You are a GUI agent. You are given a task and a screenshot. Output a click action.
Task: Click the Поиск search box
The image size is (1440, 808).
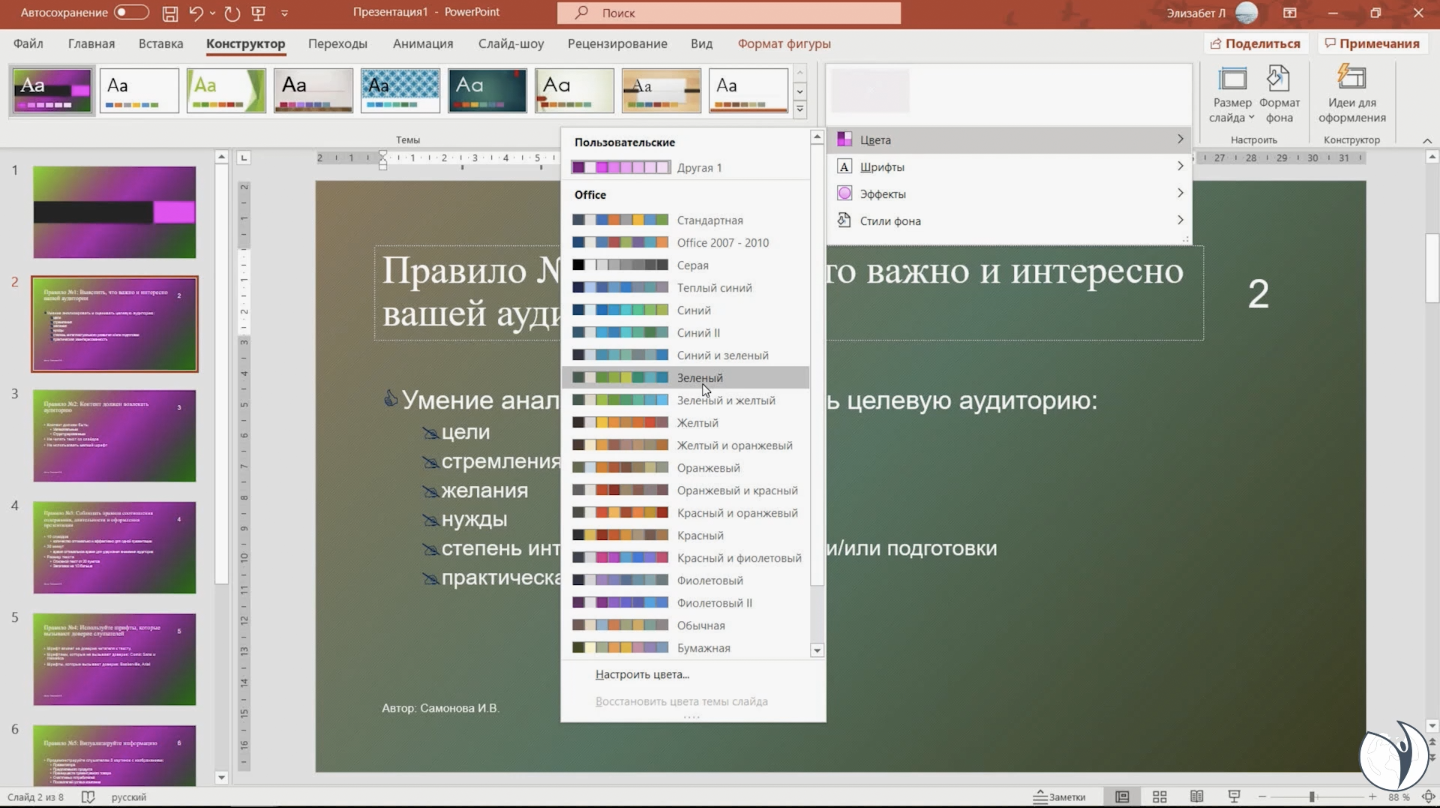[729, 13]
